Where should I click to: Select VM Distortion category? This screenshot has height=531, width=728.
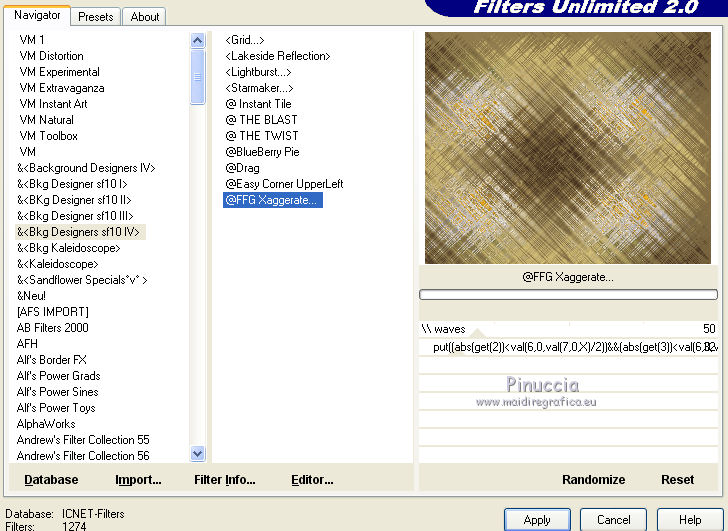(52, 56)
